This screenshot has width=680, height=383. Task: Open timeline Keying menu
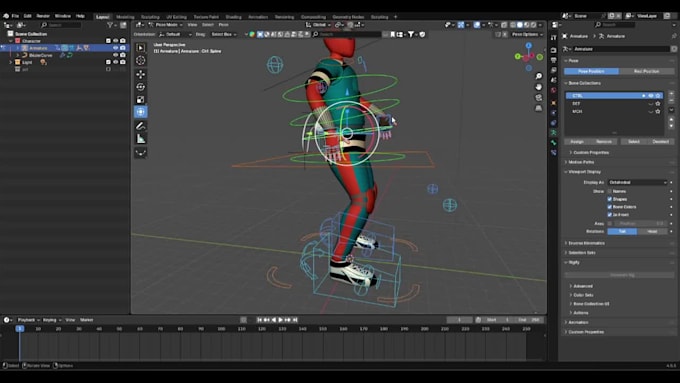tap(52, 320)
